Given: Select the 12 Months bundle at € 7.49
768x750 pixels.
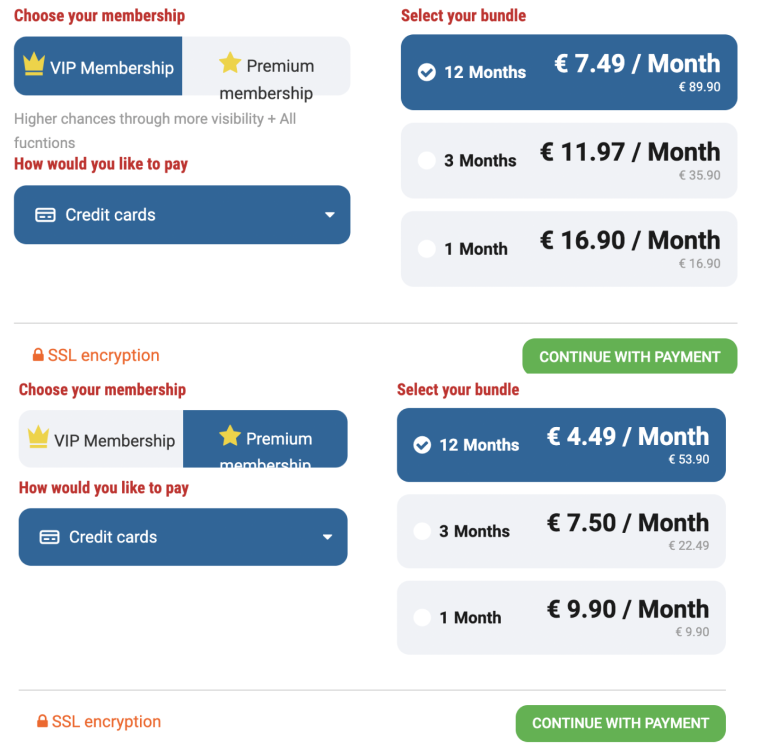Looking at the screenshot, I should tap(427, 72).
